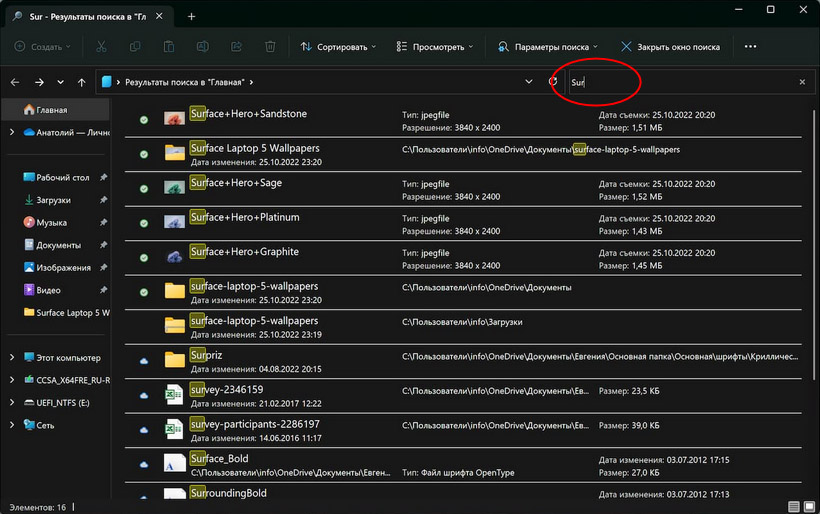Select surface-laptop-5-wallpapers in Загрузки

[463, 327]
